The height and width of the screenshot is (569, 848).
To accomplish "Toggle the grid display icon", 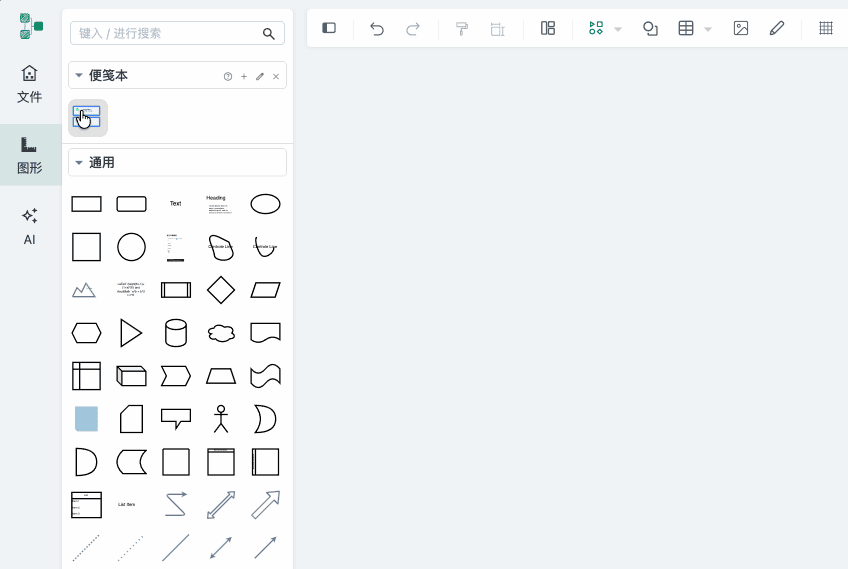I will pyautogui.click(x=826, y=28).
